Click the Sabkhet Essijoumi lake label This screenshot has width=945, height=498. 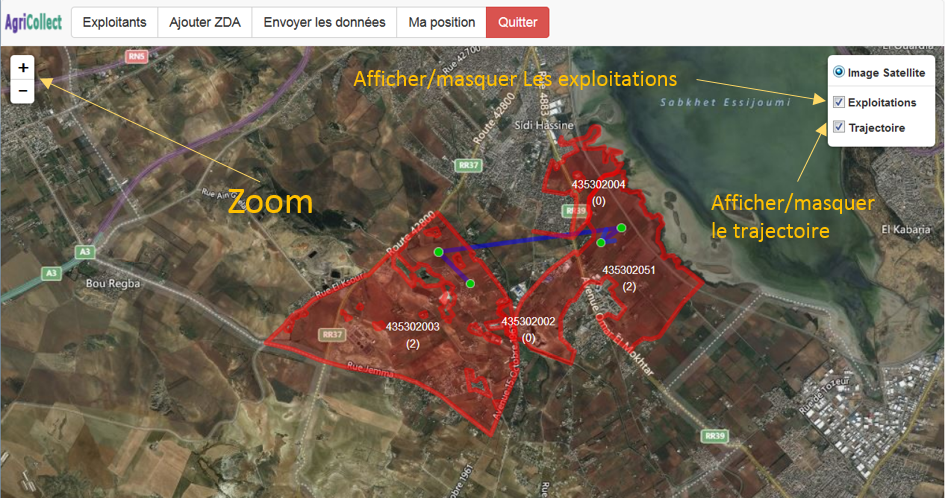725,102
